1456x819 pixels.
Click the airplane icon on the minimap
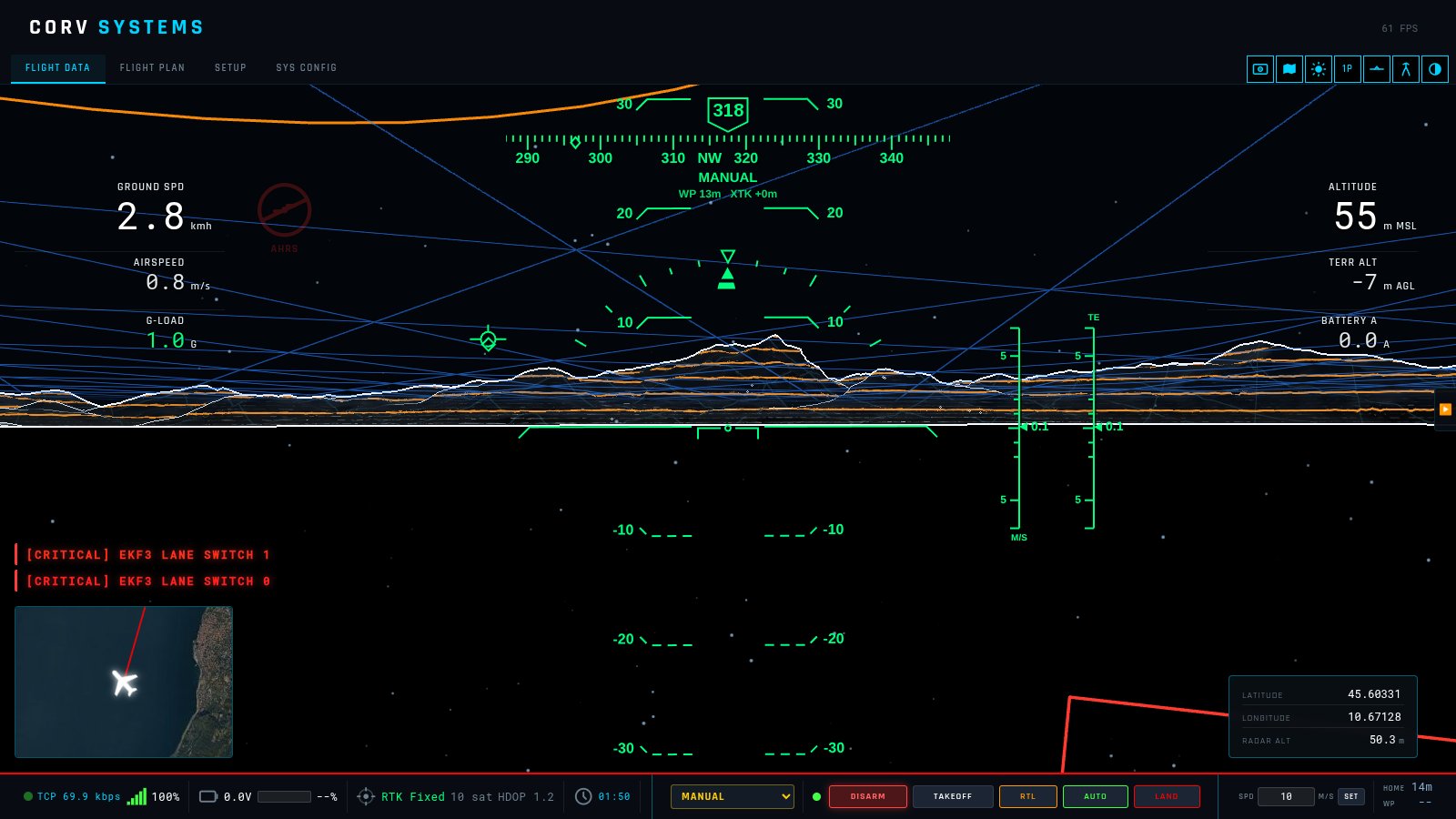coord(125,682)
